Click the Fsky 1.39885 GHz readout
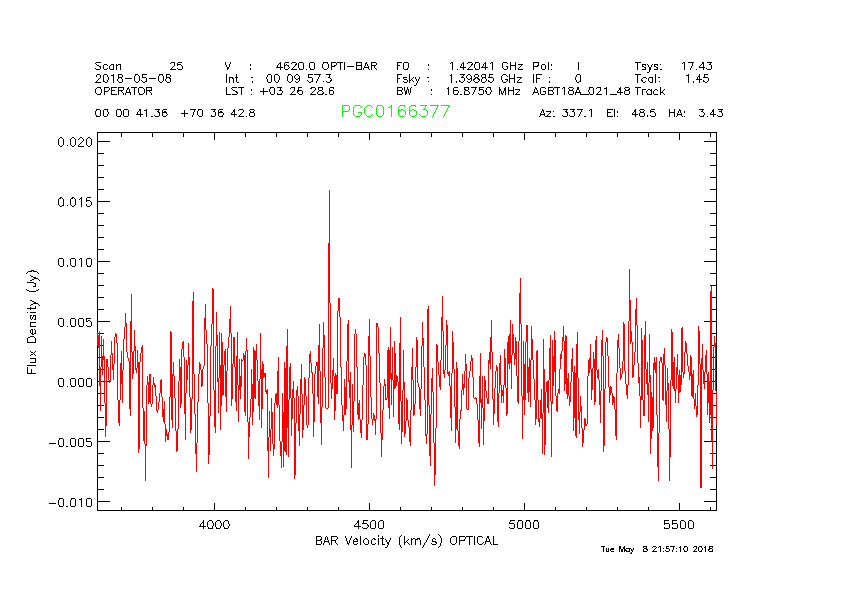Viewport: 842px width, 595px height. coord(459,78)
